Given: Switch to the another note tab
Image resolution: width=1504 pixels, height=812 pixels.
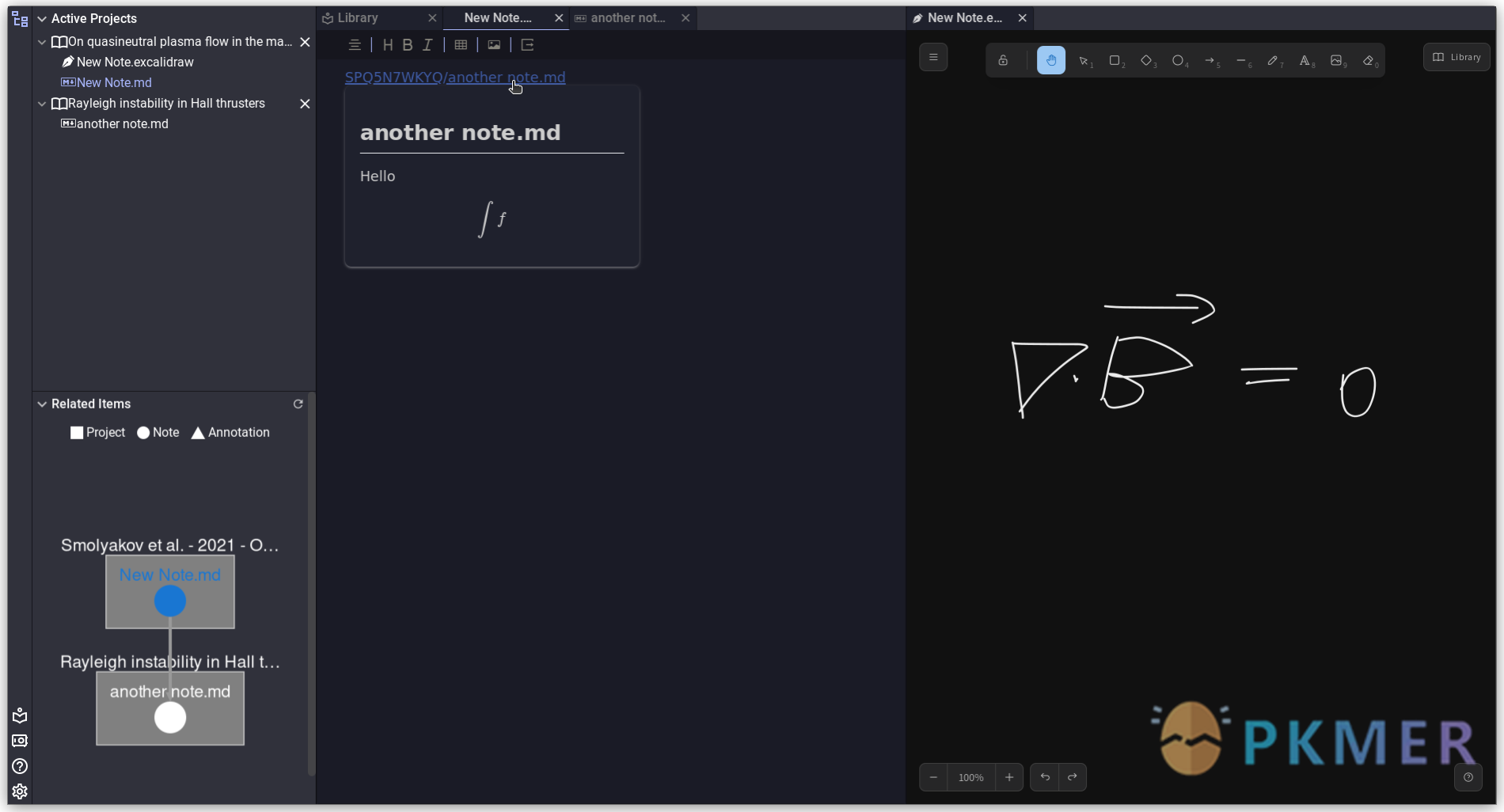Looking at the screenshot, I should tap(627, 18).
